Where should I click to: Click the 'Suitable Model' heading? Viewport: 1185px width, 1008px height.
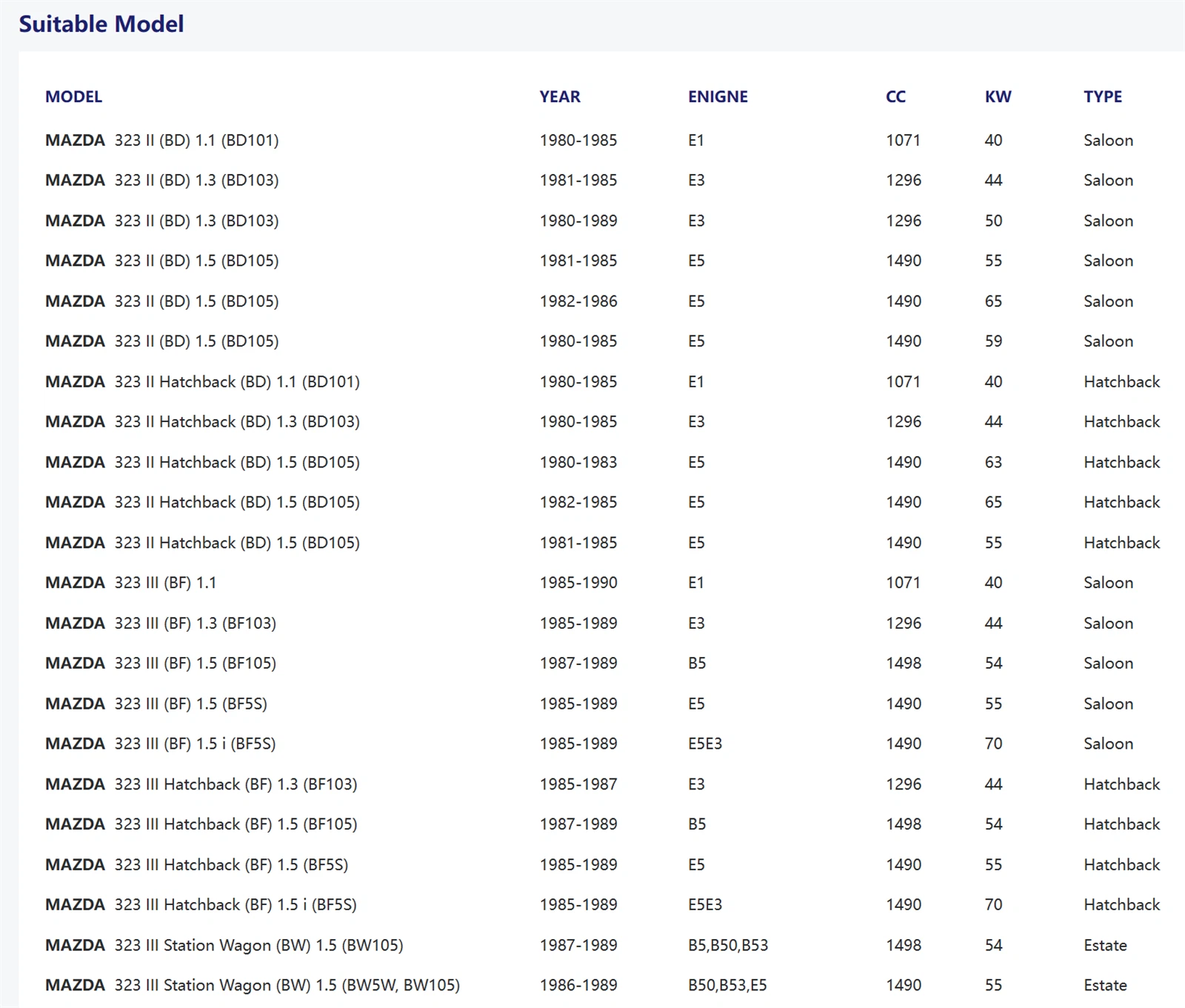(101, 24)
